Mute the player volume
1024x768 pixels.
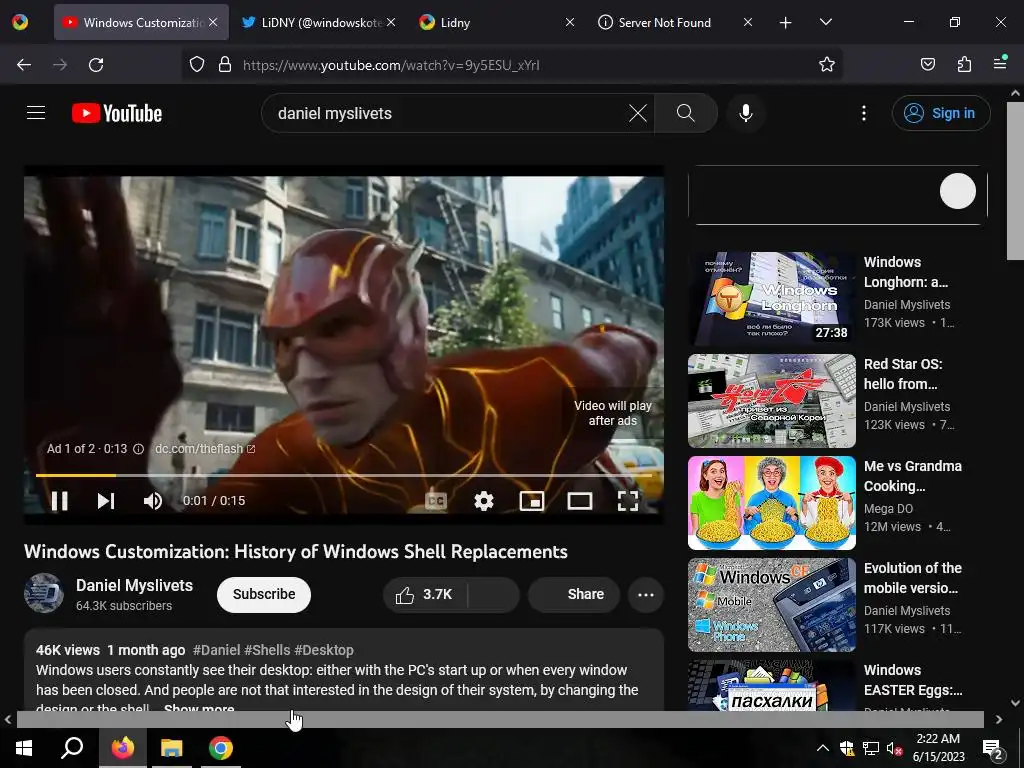(153, 501)
